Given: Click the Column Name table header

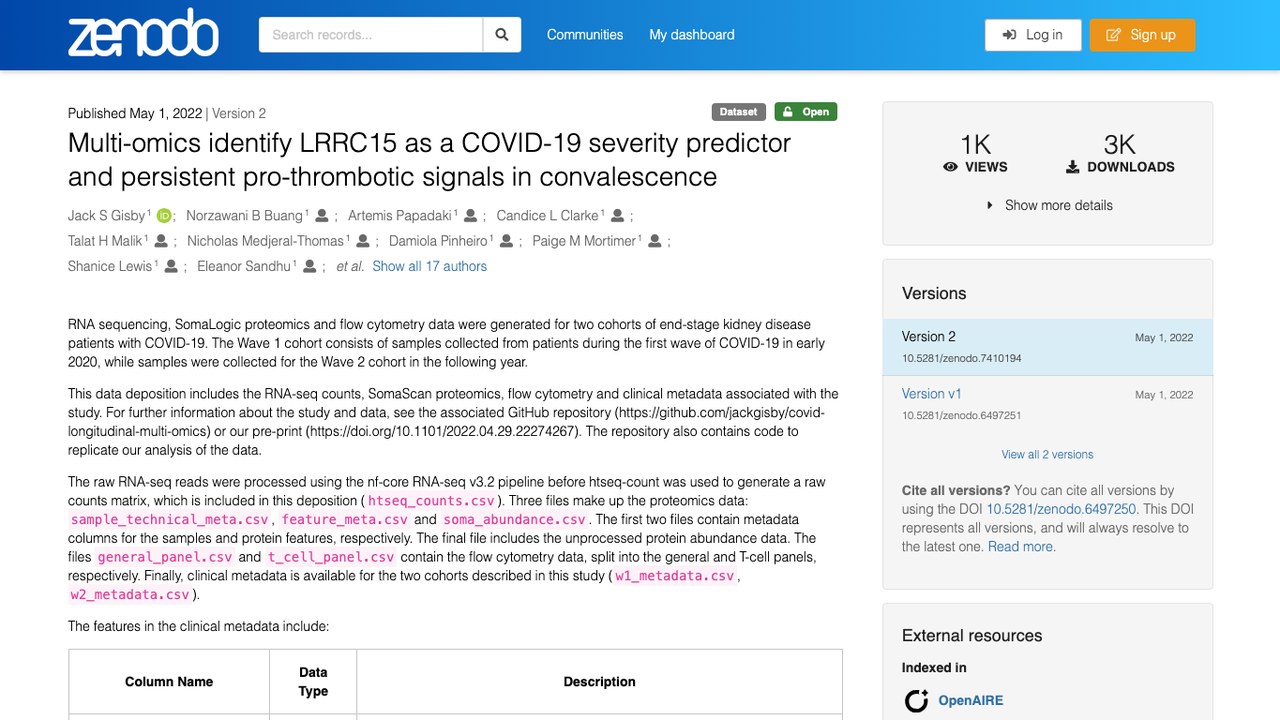Looking at the screenshot, I should 169,682.
